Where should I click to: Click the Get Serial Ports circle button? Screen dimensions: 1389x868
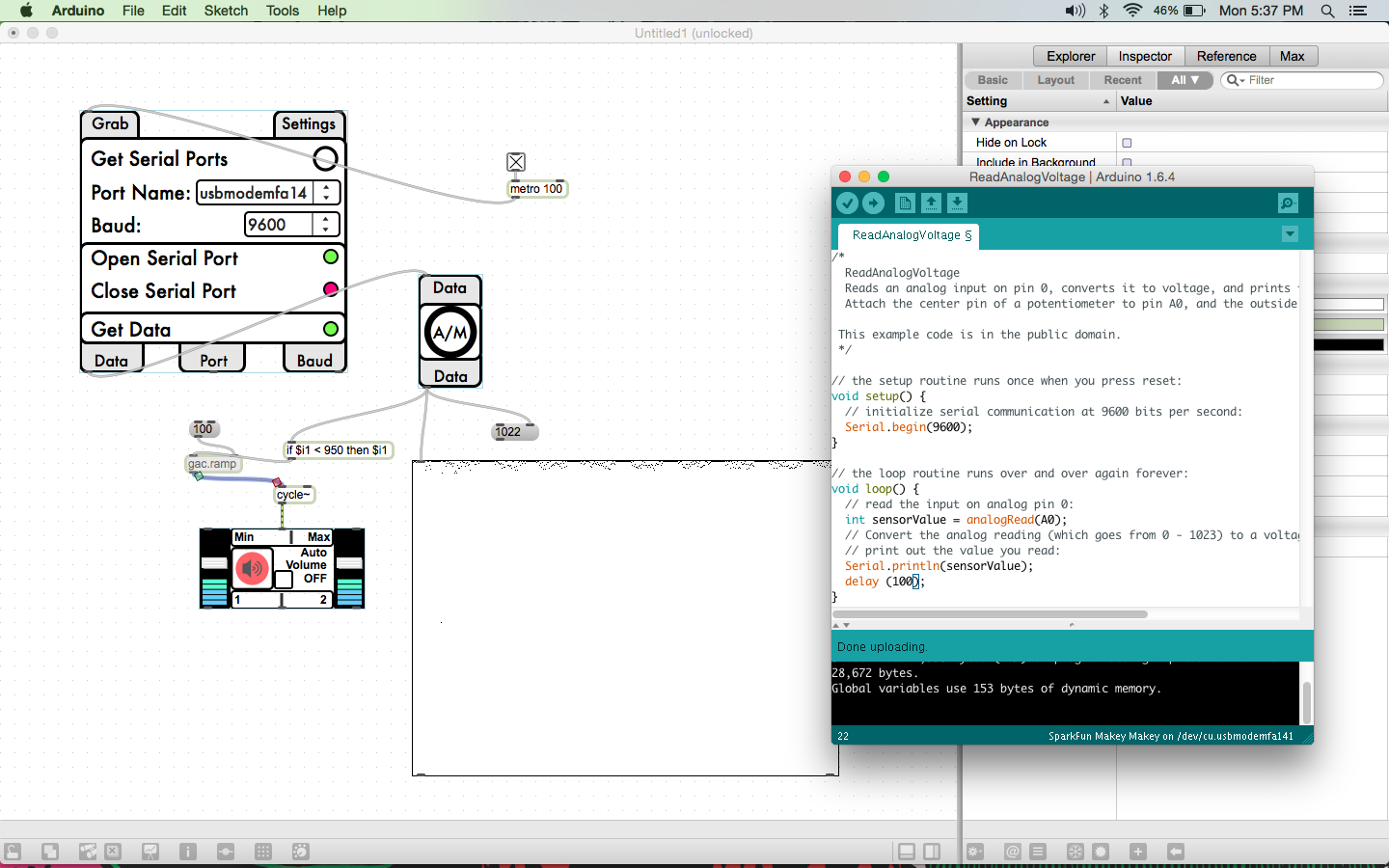(x=326, y=158)
